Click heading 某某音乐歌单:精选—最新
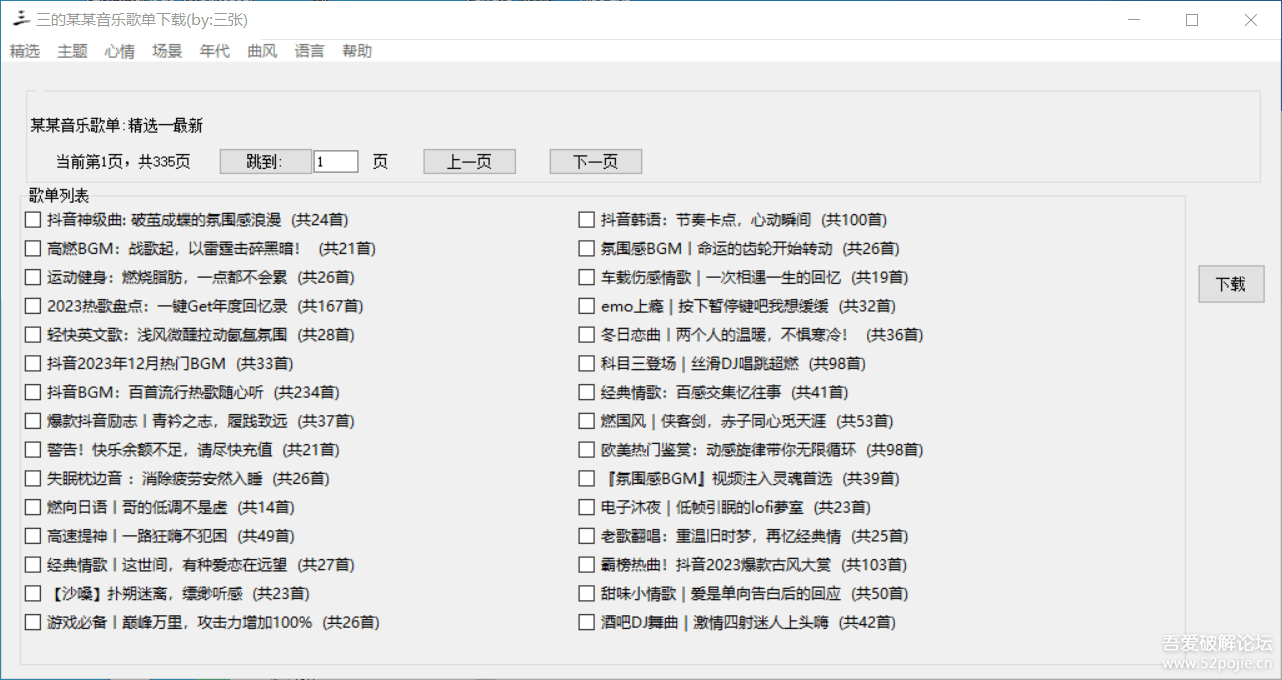This screenshot has height=680, width=1282. [x=116, y=126]
